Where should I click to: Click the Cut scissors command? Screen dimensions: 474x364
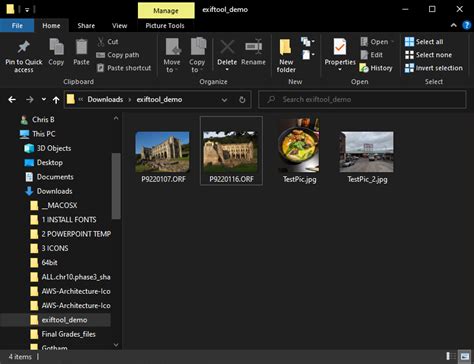coord(107,42)
